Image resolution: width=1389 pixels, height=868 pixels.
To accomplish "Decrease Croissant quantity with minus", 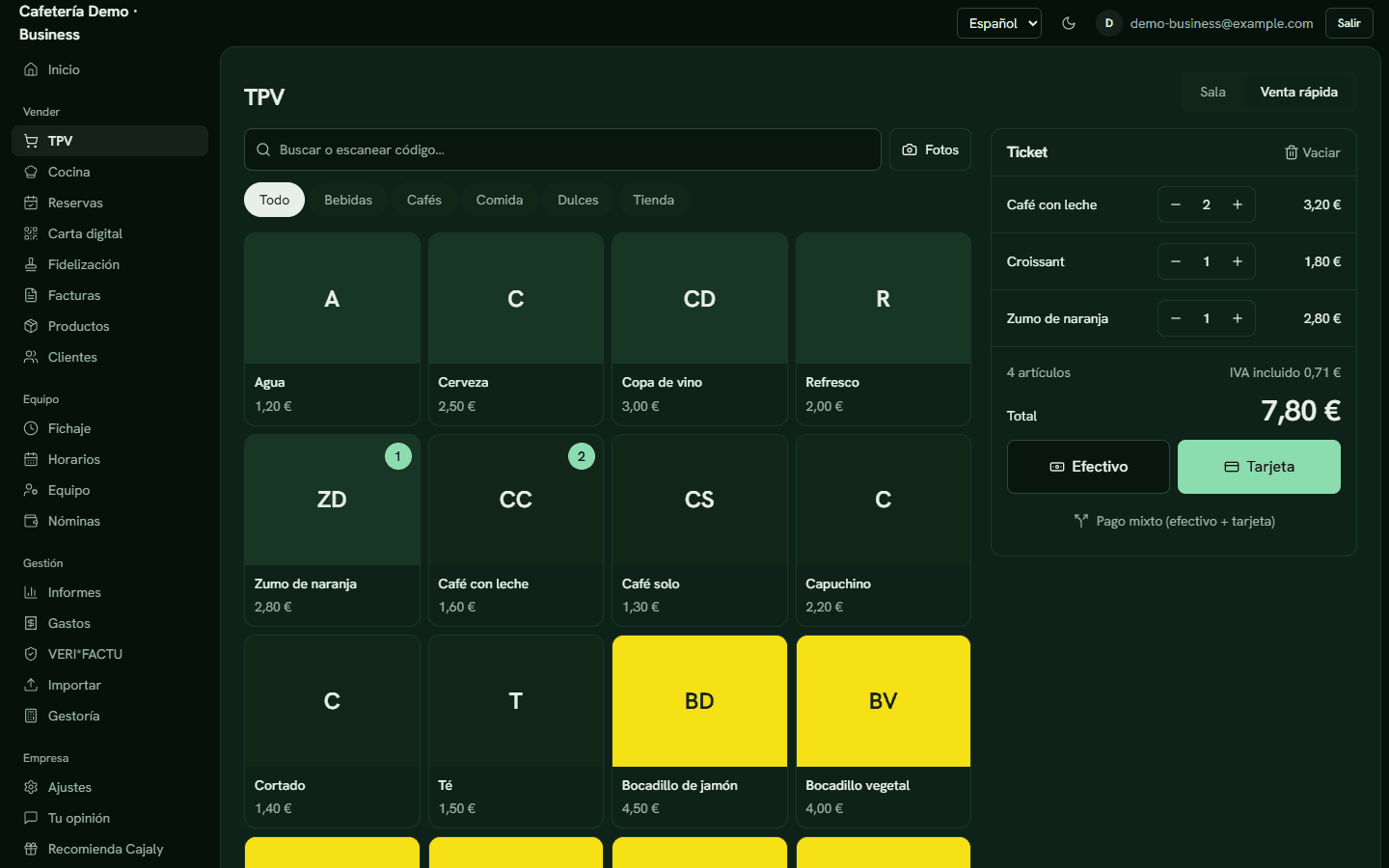I will click(x=1176, y=261).
